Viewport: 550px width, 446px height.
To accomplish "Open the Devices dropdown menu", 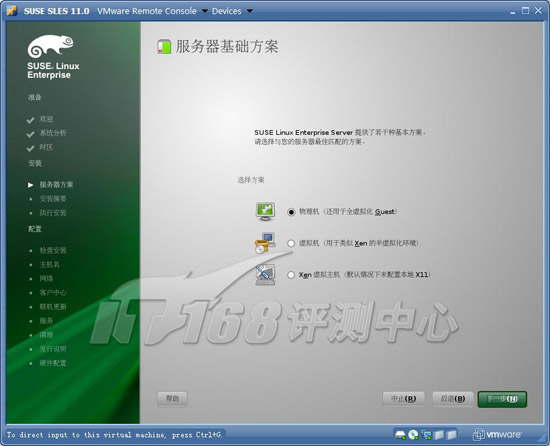I will coord(232,11).
